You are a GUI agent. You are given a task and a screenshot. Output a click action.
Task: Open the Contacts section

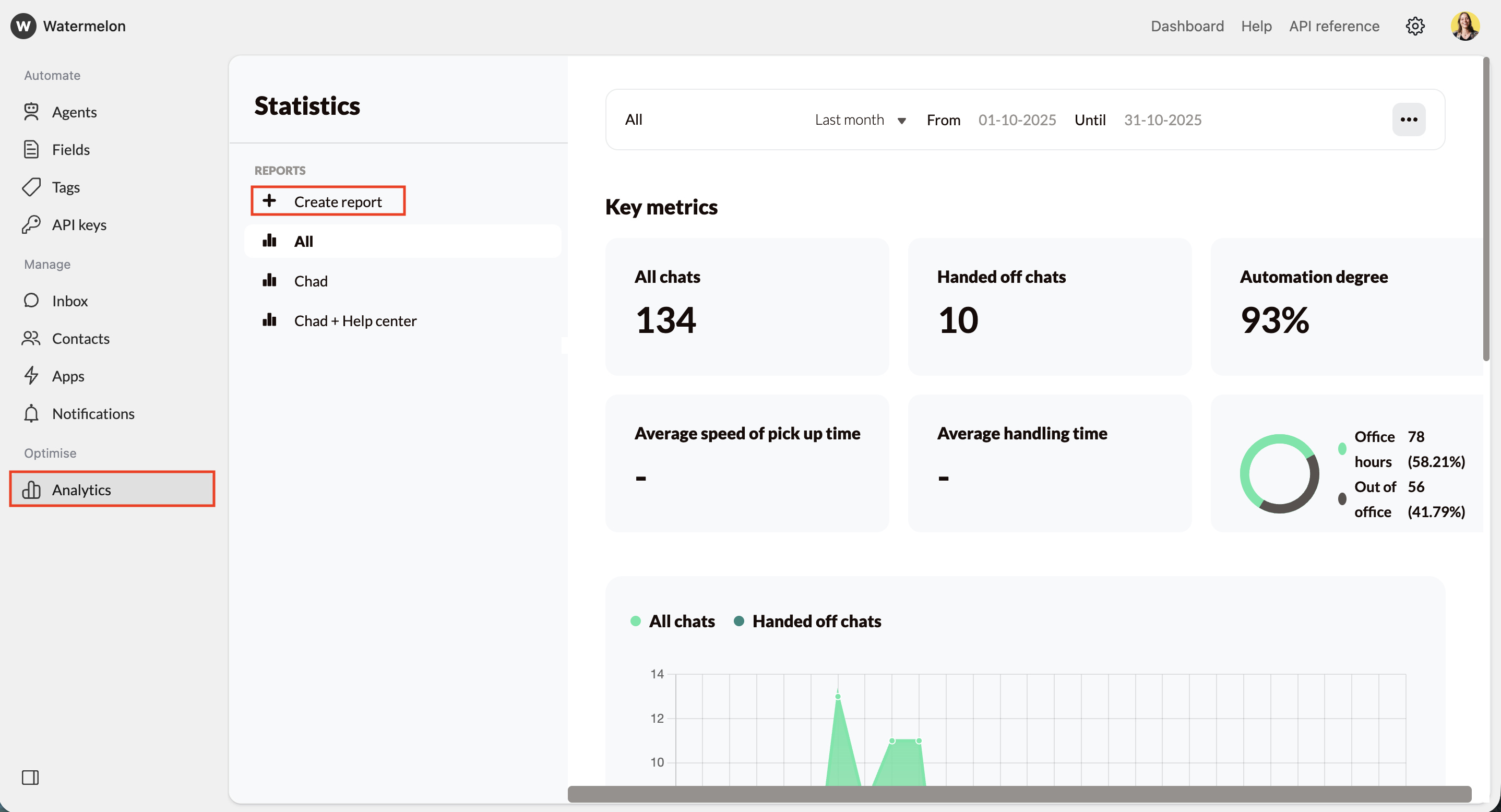coord(81,338)
